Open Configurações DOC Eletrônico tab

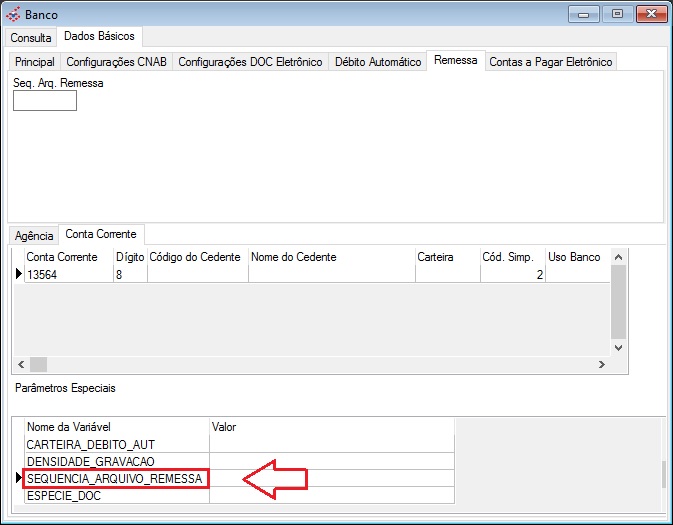coord(250,62)
